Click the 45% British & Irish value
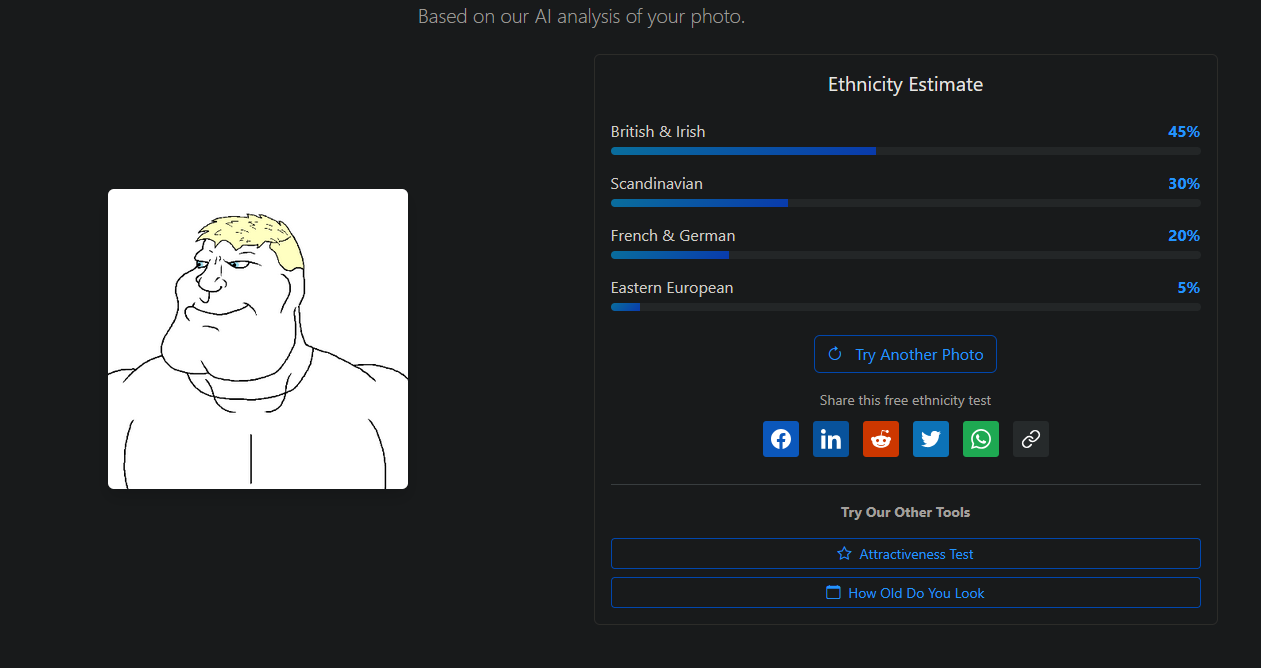1261x668 pixels. 1183,132
